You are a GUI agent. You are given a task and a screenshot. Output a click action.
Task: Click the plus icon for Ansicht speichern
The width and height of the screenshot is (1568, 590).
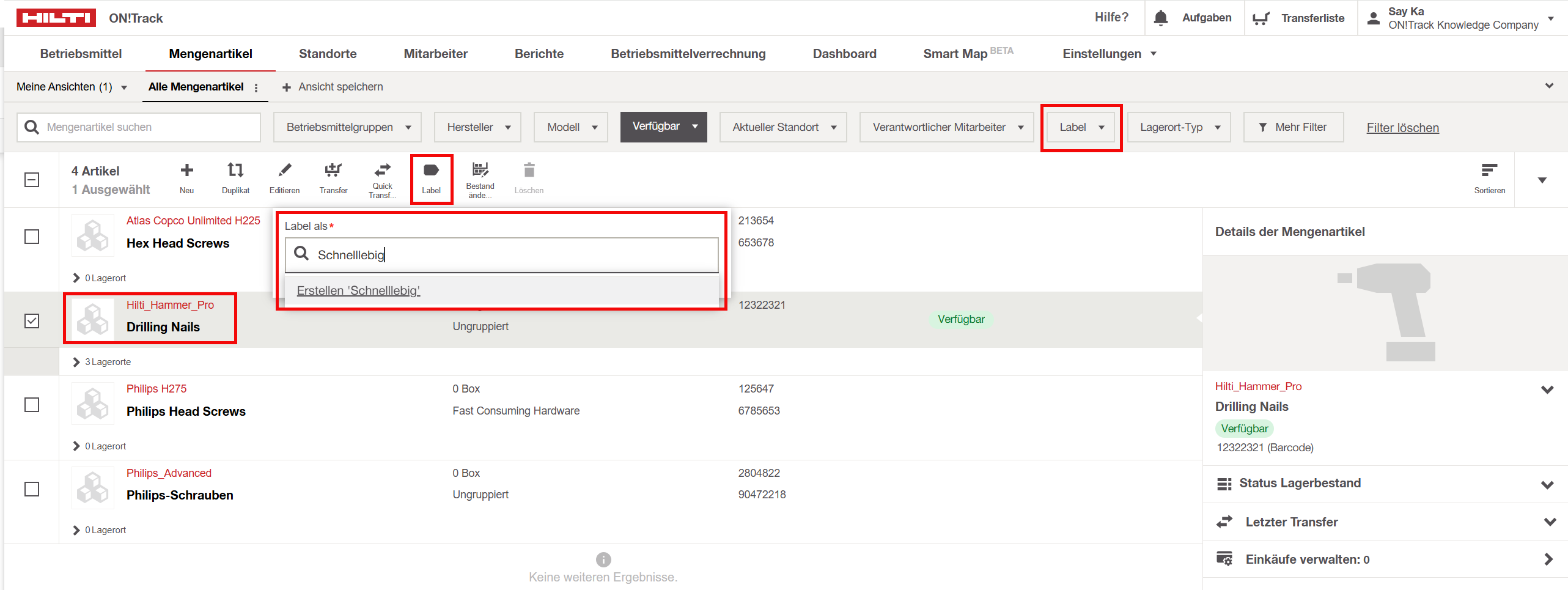click(286, 87)
